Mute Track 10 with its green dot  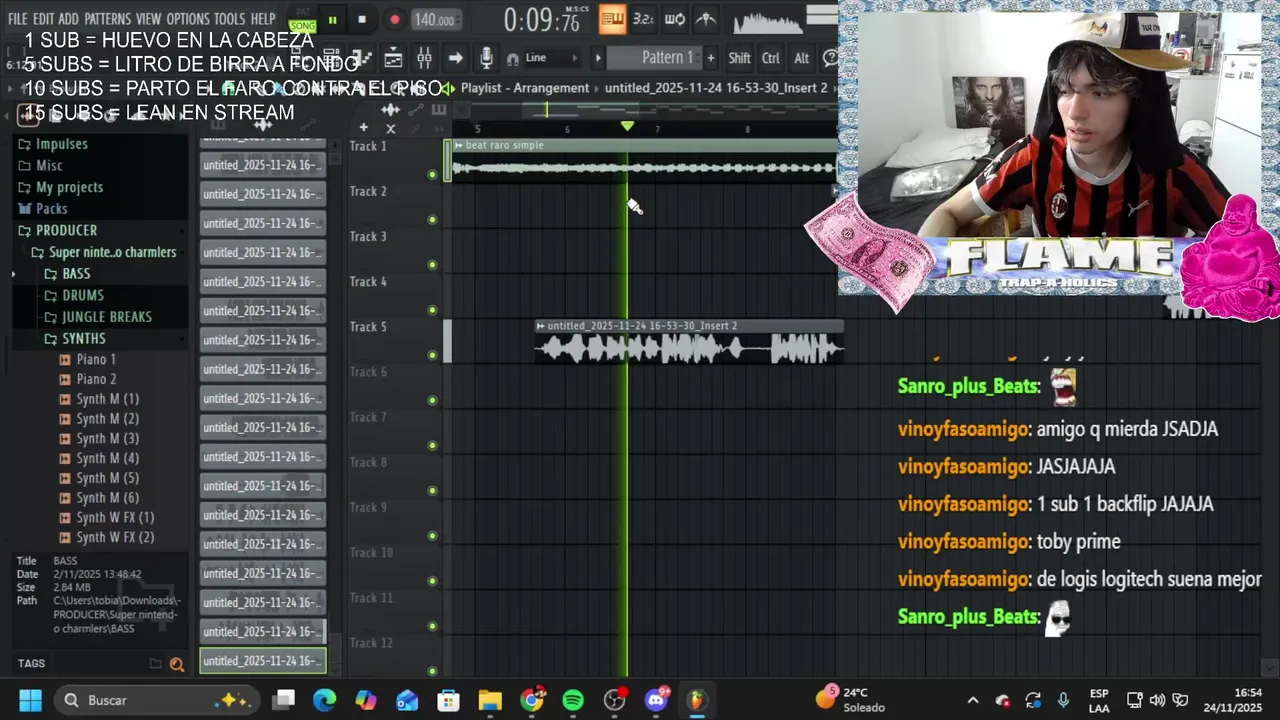(432, 581)
